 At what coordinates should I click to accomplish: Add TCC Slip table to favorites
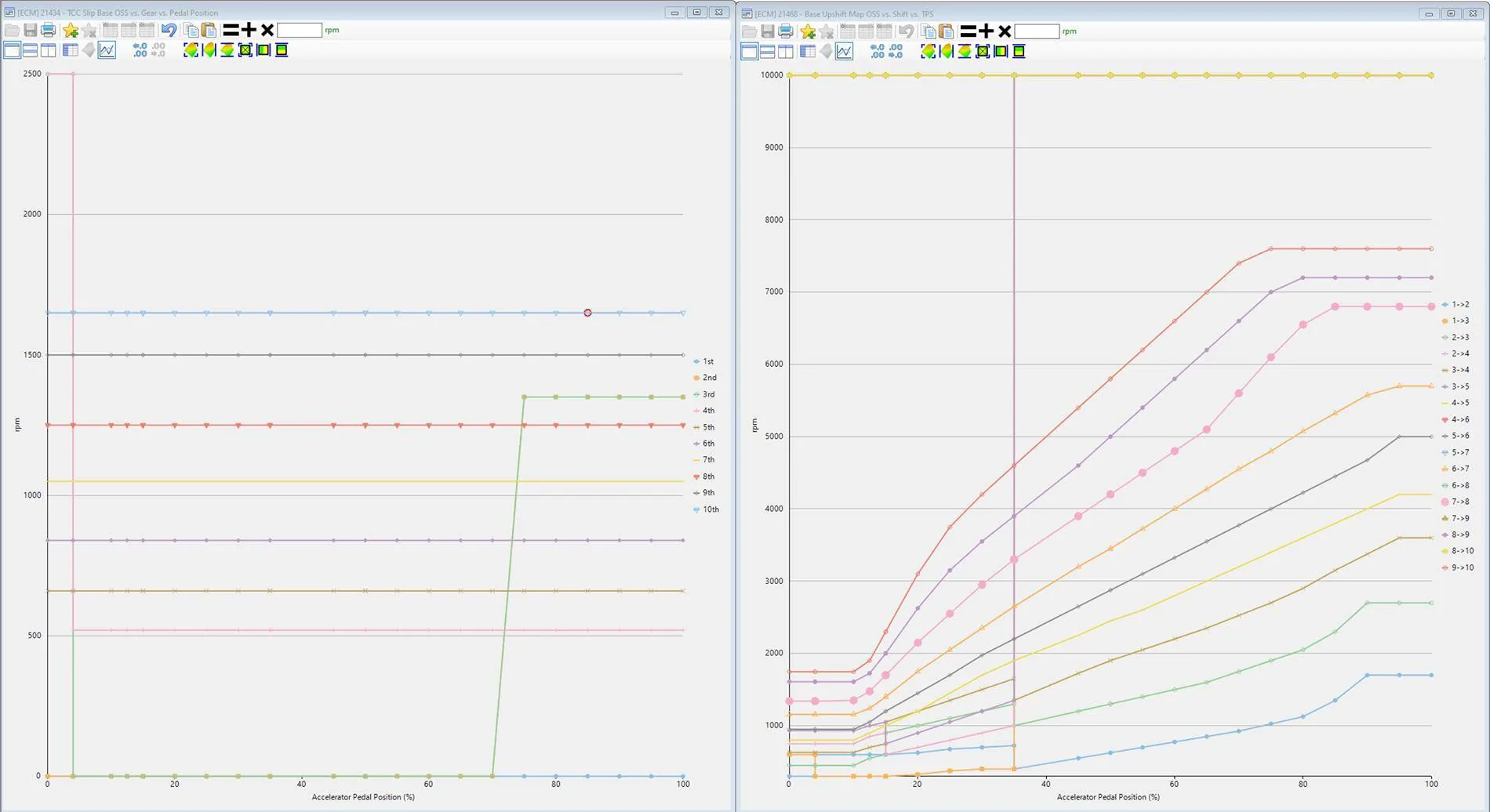[71, 30]
